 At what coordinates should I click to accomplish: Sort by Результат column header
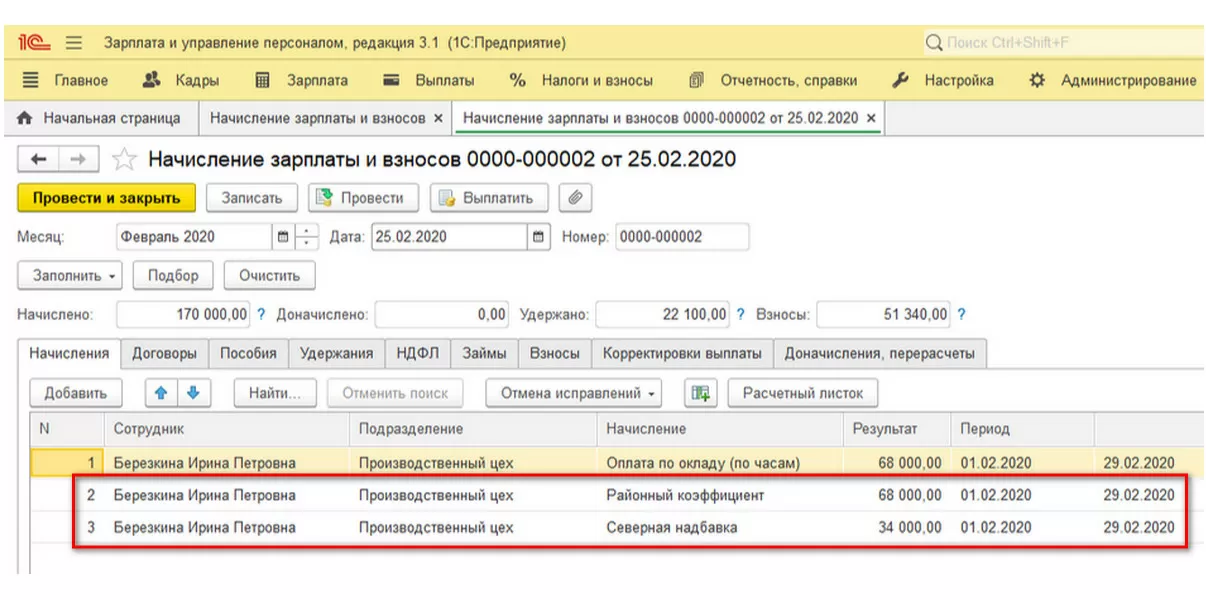coord(897,428)
